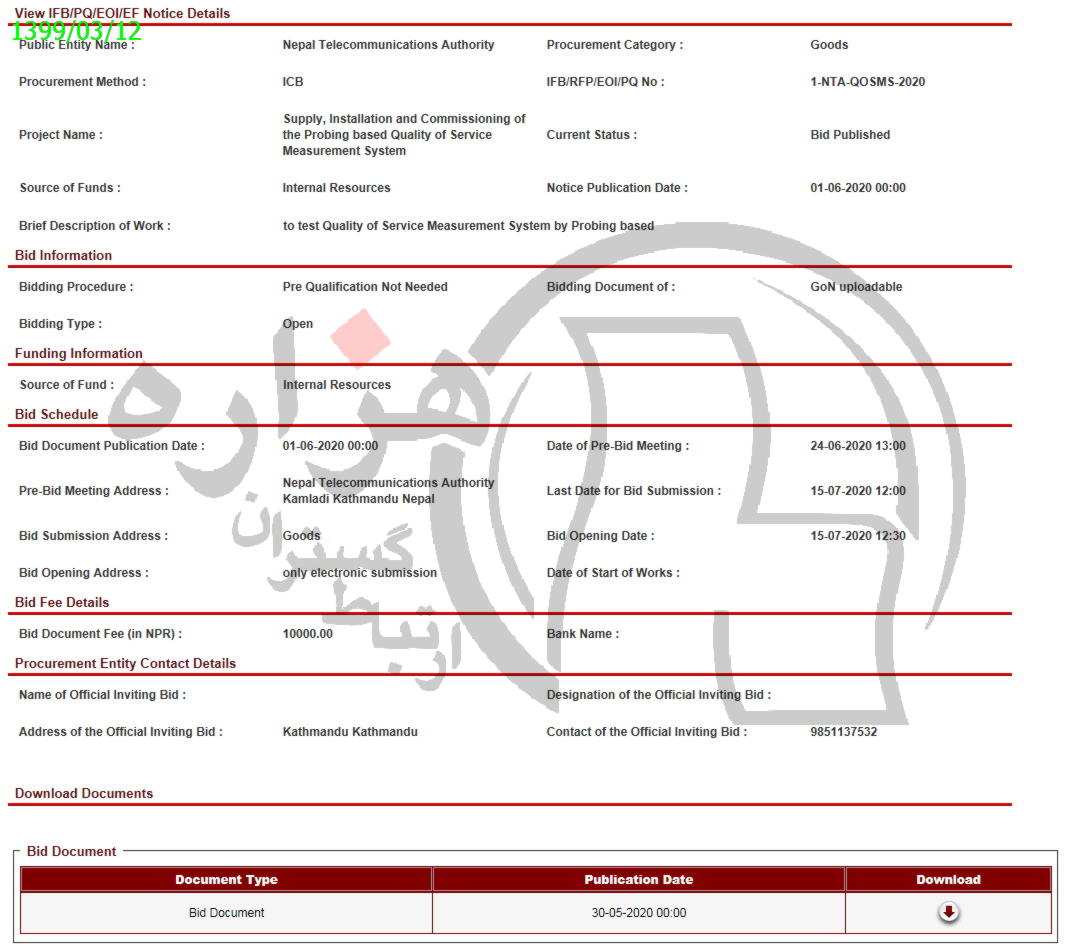Click the Bid Published status text
Screen dimensions: 1073x947
[849, 135]
